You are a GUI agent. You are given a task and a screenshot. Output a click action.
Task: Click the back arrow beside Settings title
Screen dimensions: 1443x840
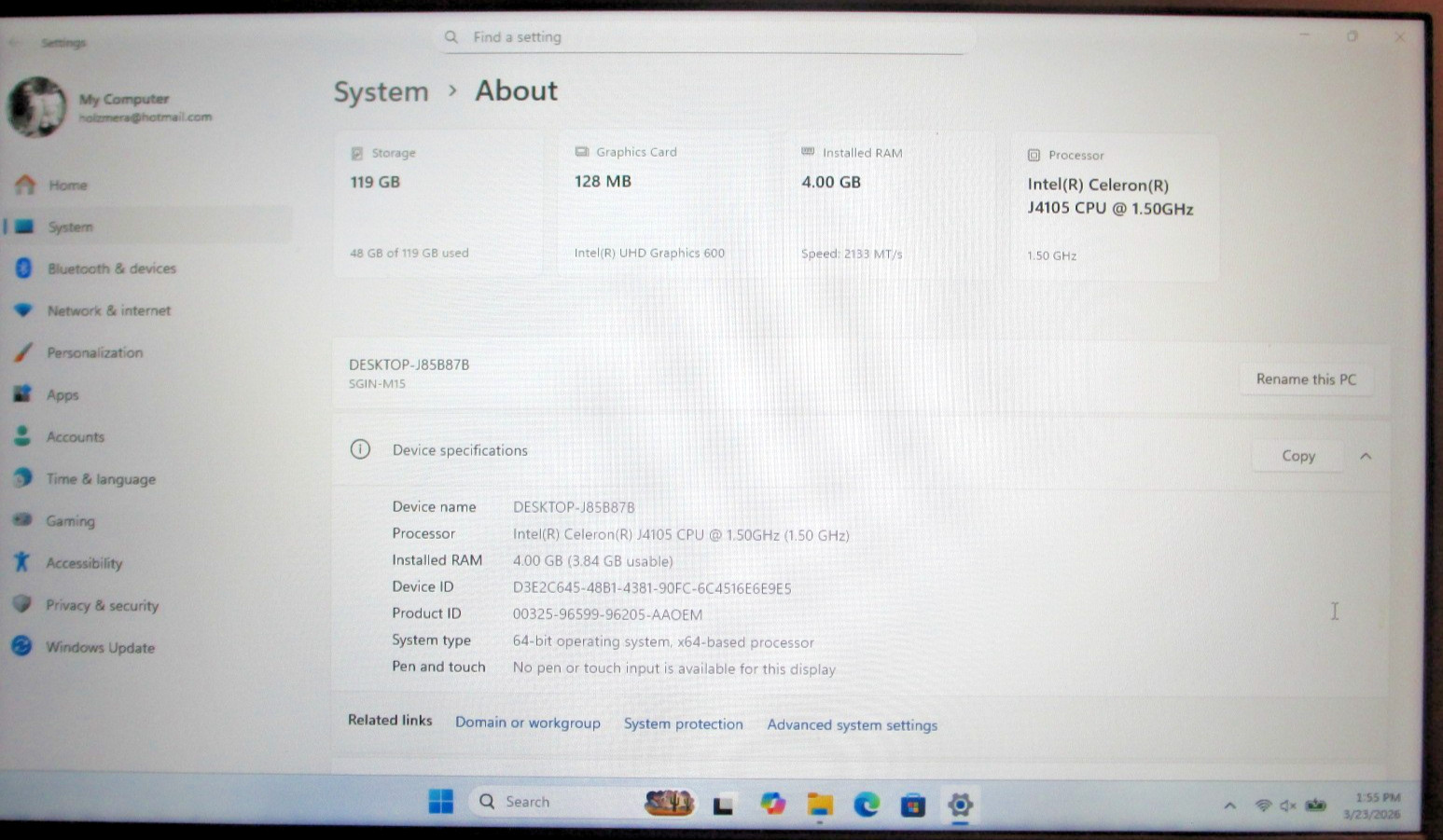pyautogui.click(x=13, y=42)
